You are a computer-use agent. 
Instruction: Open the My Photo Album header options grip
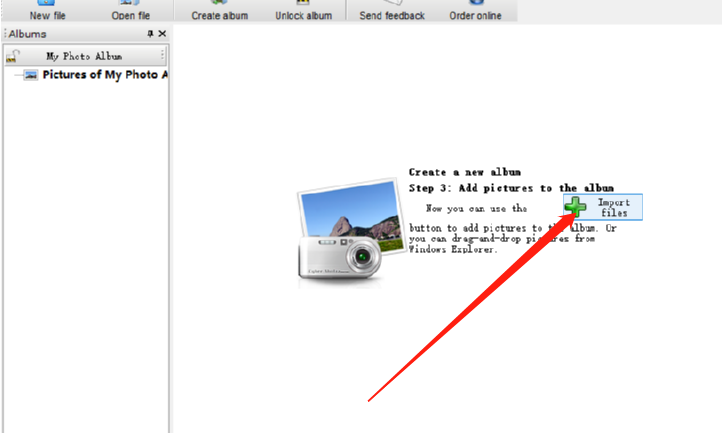(x=163, y=56)
